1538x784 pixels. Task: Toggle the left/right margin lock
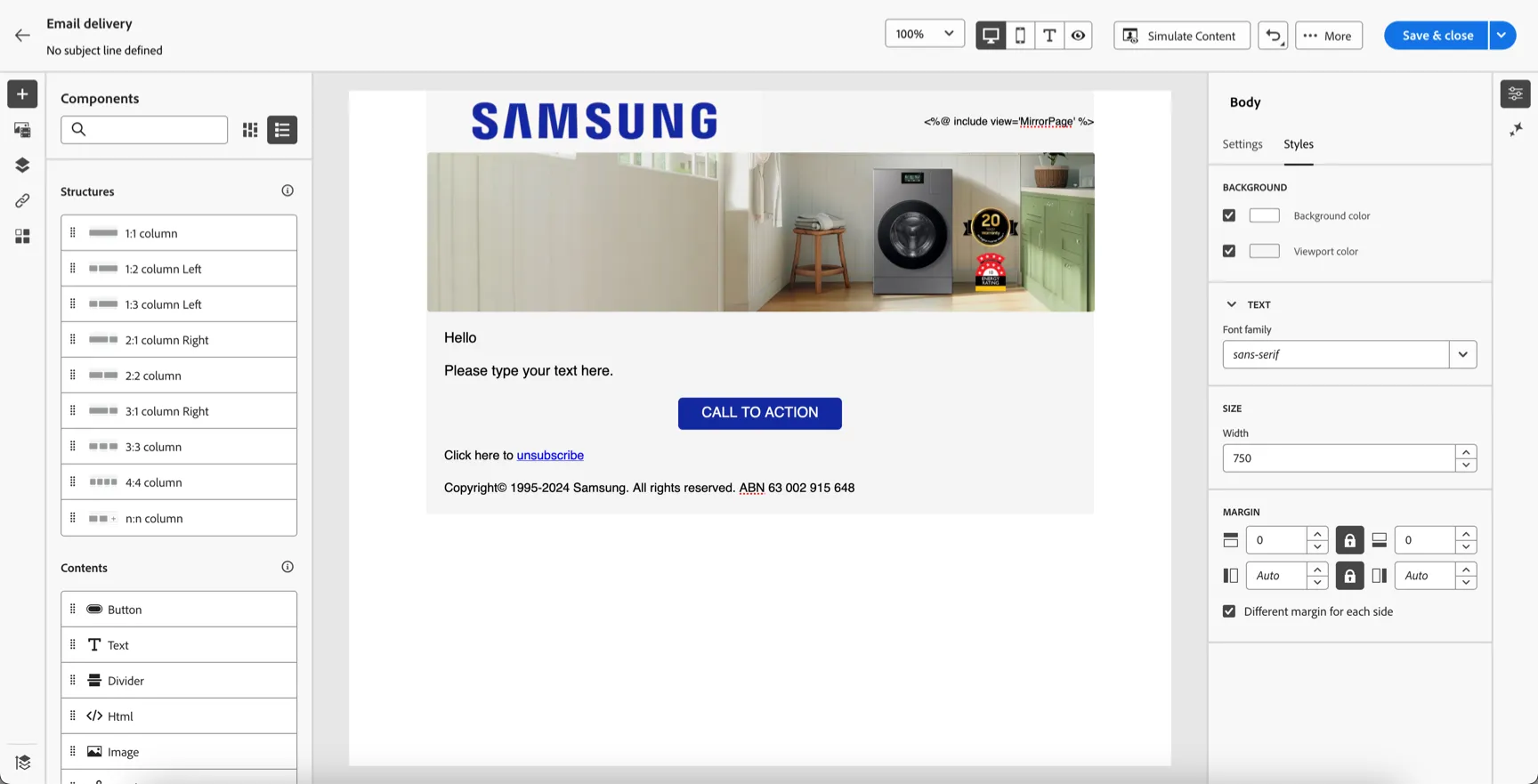pos(1349,576)
